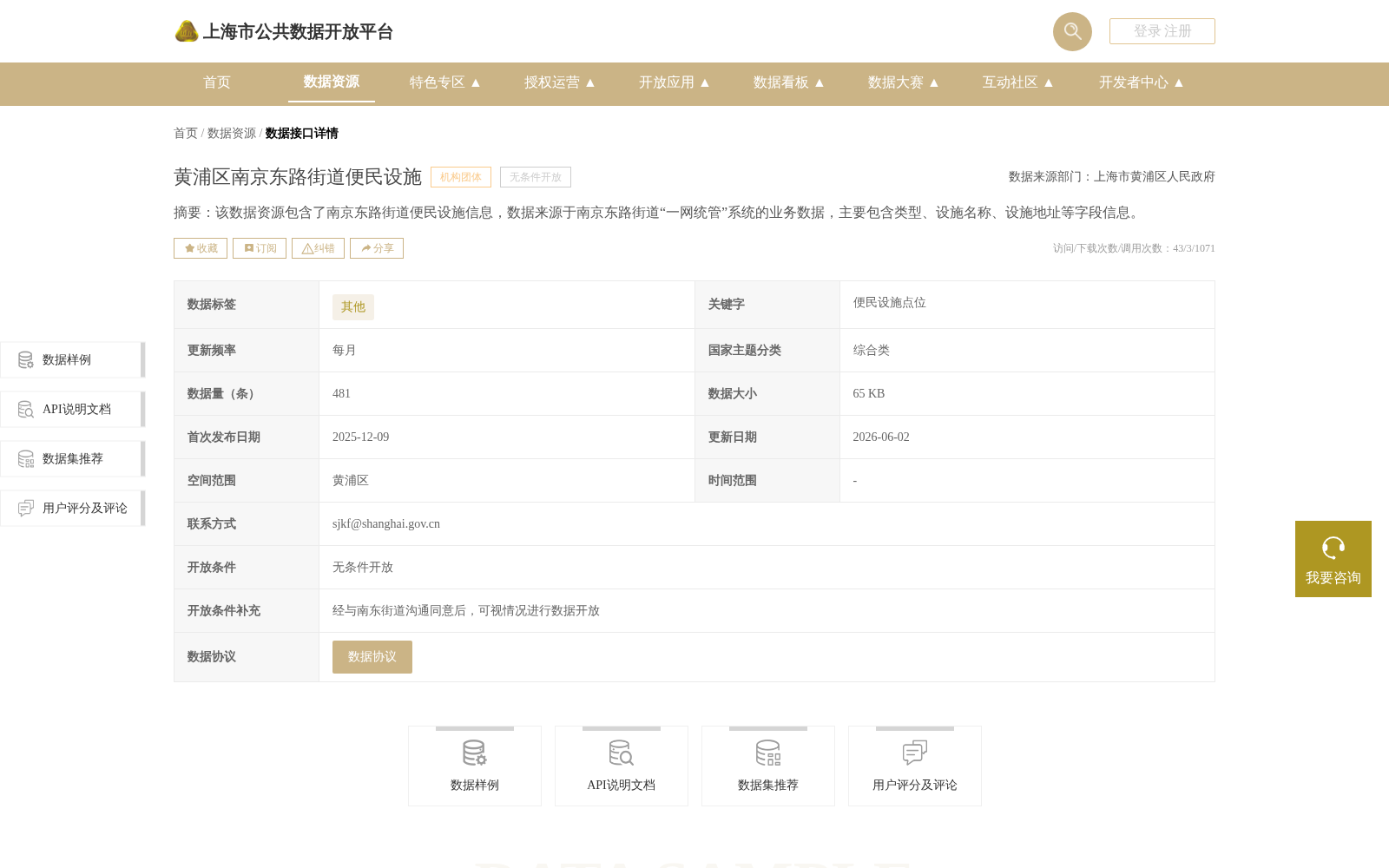Click the visit/download count 43/3/1071
The image size is (1389, 868).
(x=1195, y=248)
